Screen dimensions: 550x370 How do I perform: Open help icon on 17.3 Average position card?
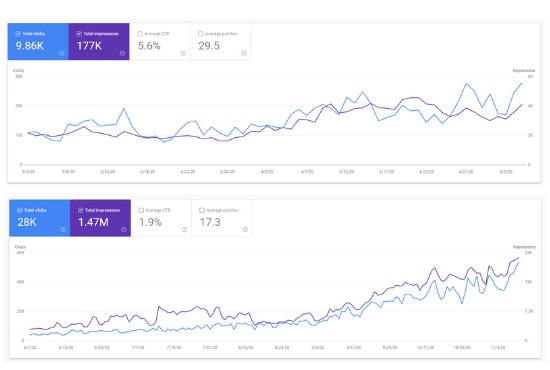click(x=245, y=229)
